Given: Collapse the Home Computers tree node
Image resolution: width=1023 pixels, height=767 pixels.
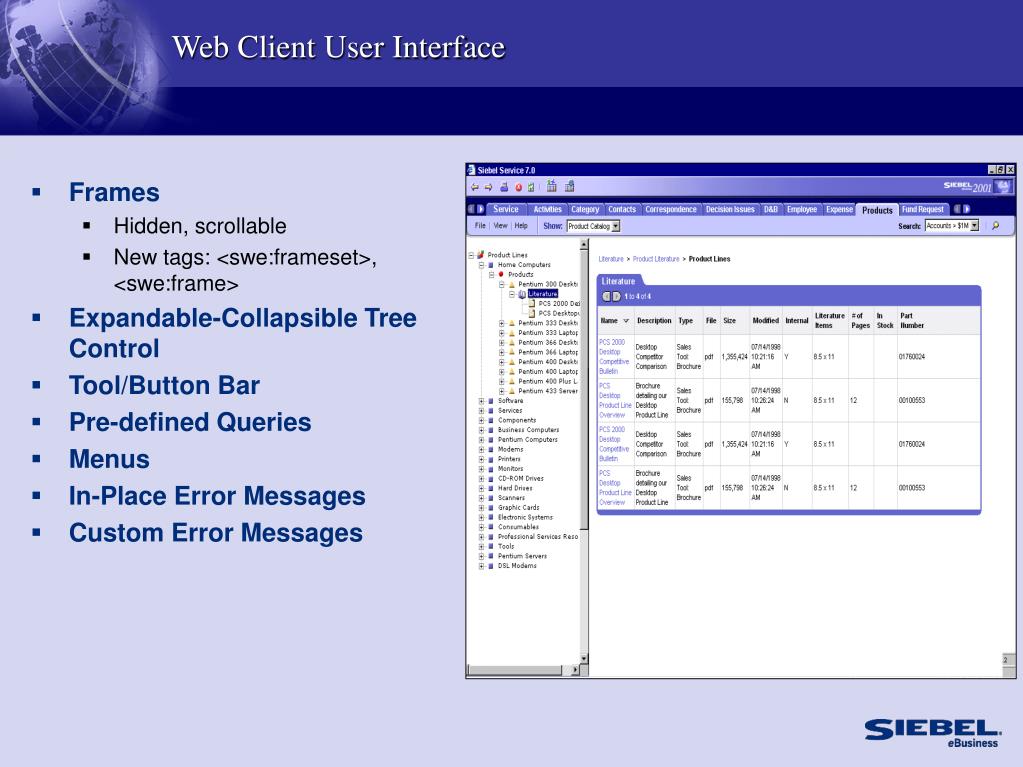Looking at the screenshot, I should tap(481, 264).
